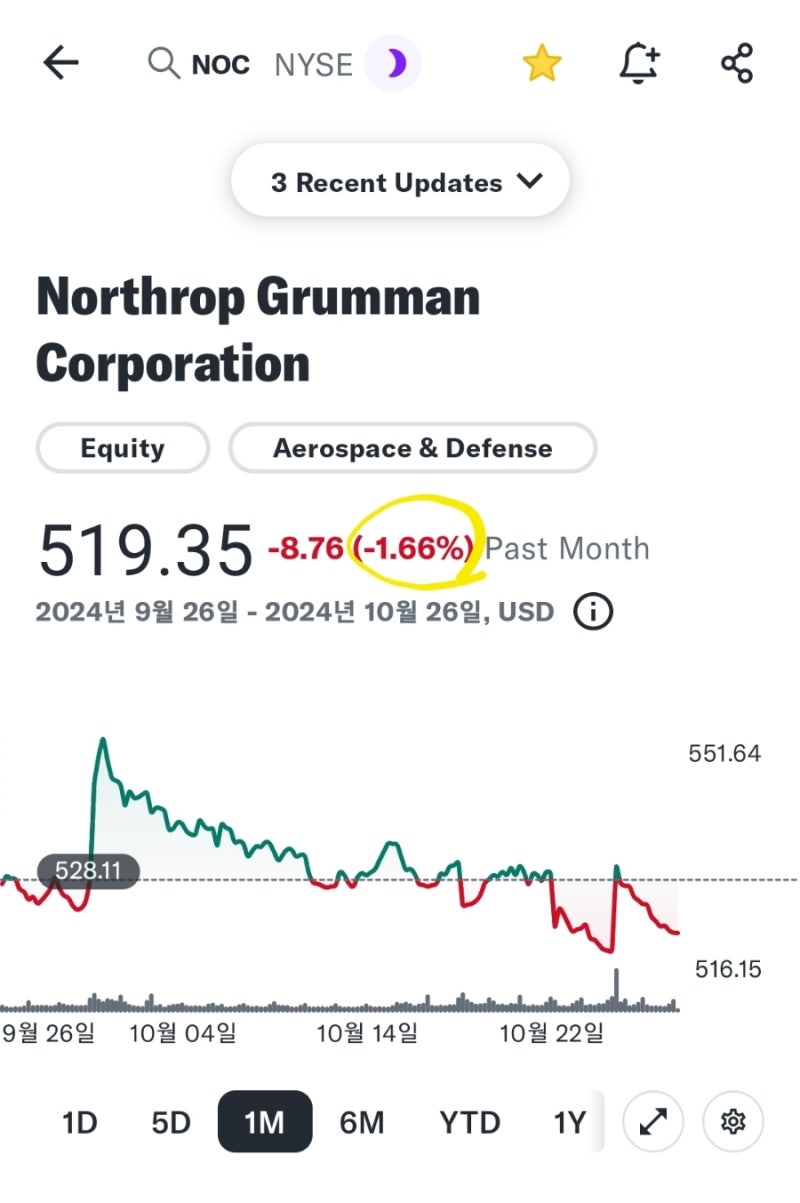Image resolution: width=800 pixels, height=1203 pixels.
Task: Select the 1M time range
Action: (x=264, y=1123)
